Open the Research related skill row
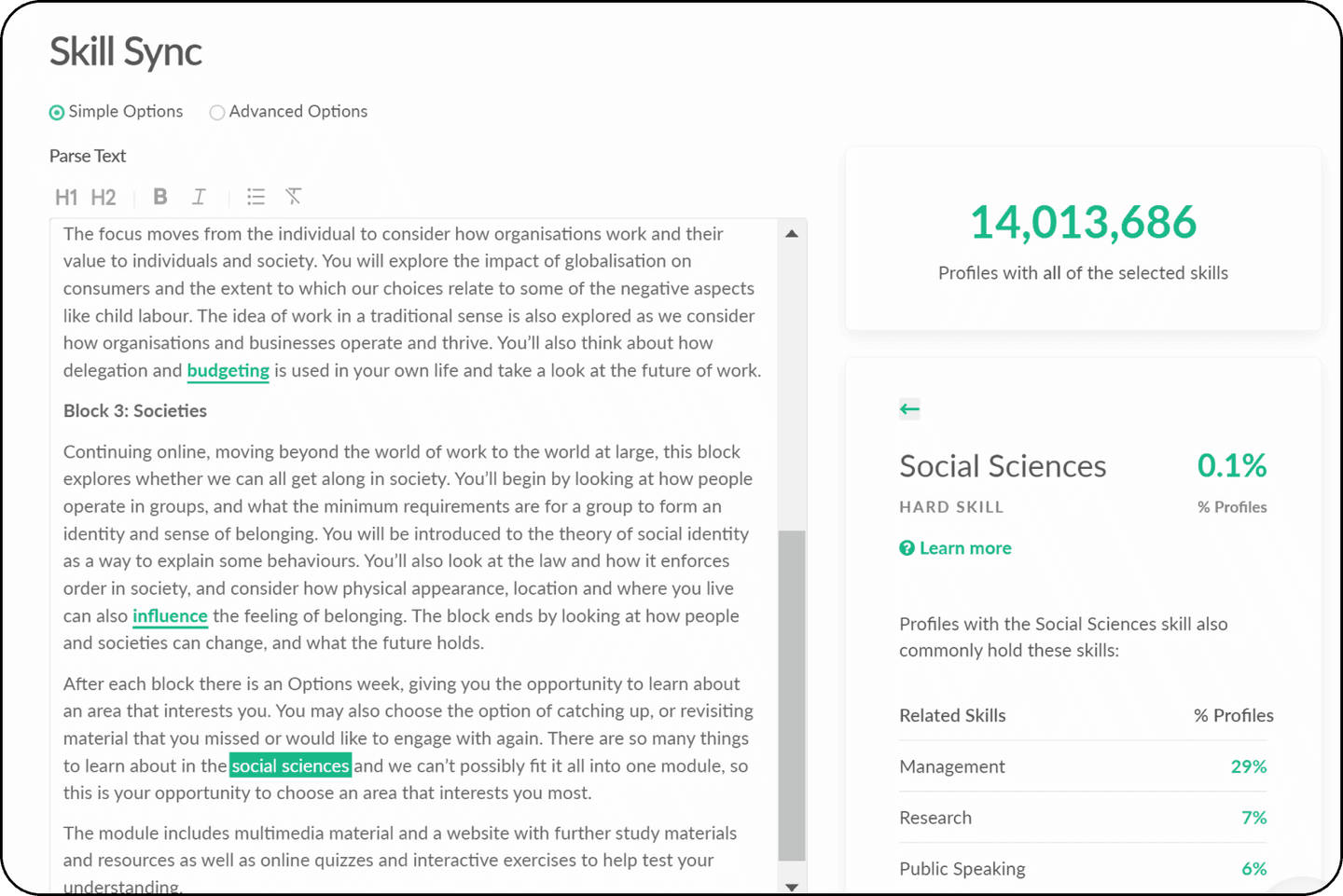The width and height of the screenshot is (1343, 896). pos(935,818)
